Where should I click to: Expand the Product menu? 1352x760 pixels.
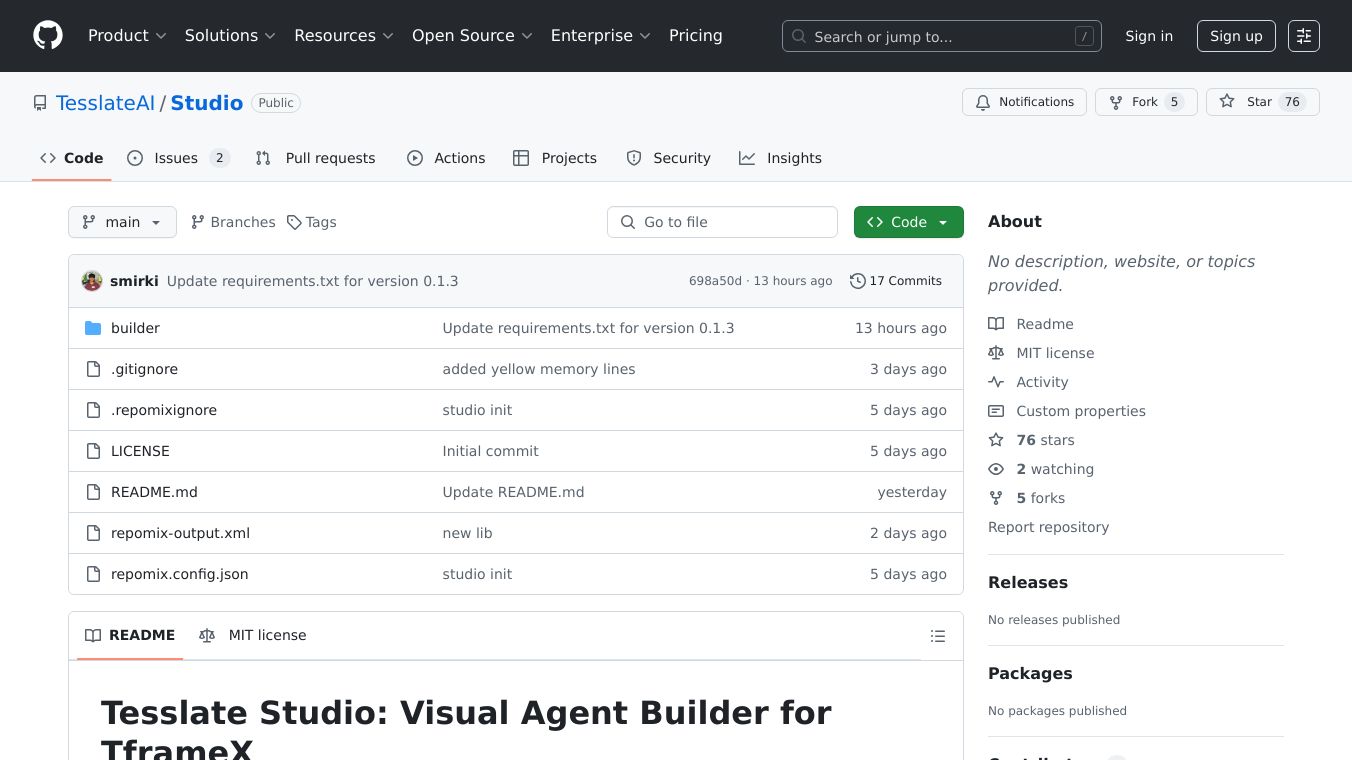[x=127, y=36]
